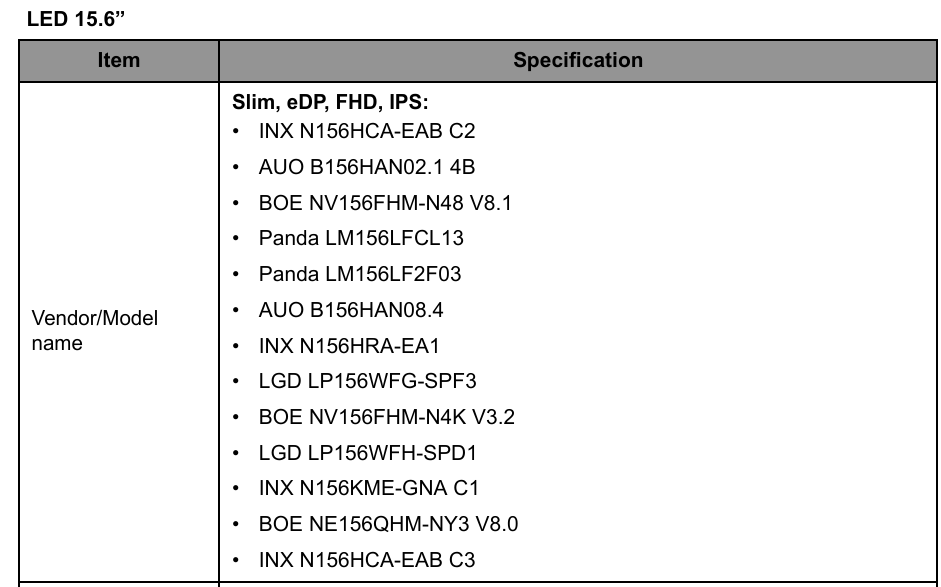Select AUO B156HAN02.1 4B entry
This screenshot has height=587, width=941.
pos(367,167)
